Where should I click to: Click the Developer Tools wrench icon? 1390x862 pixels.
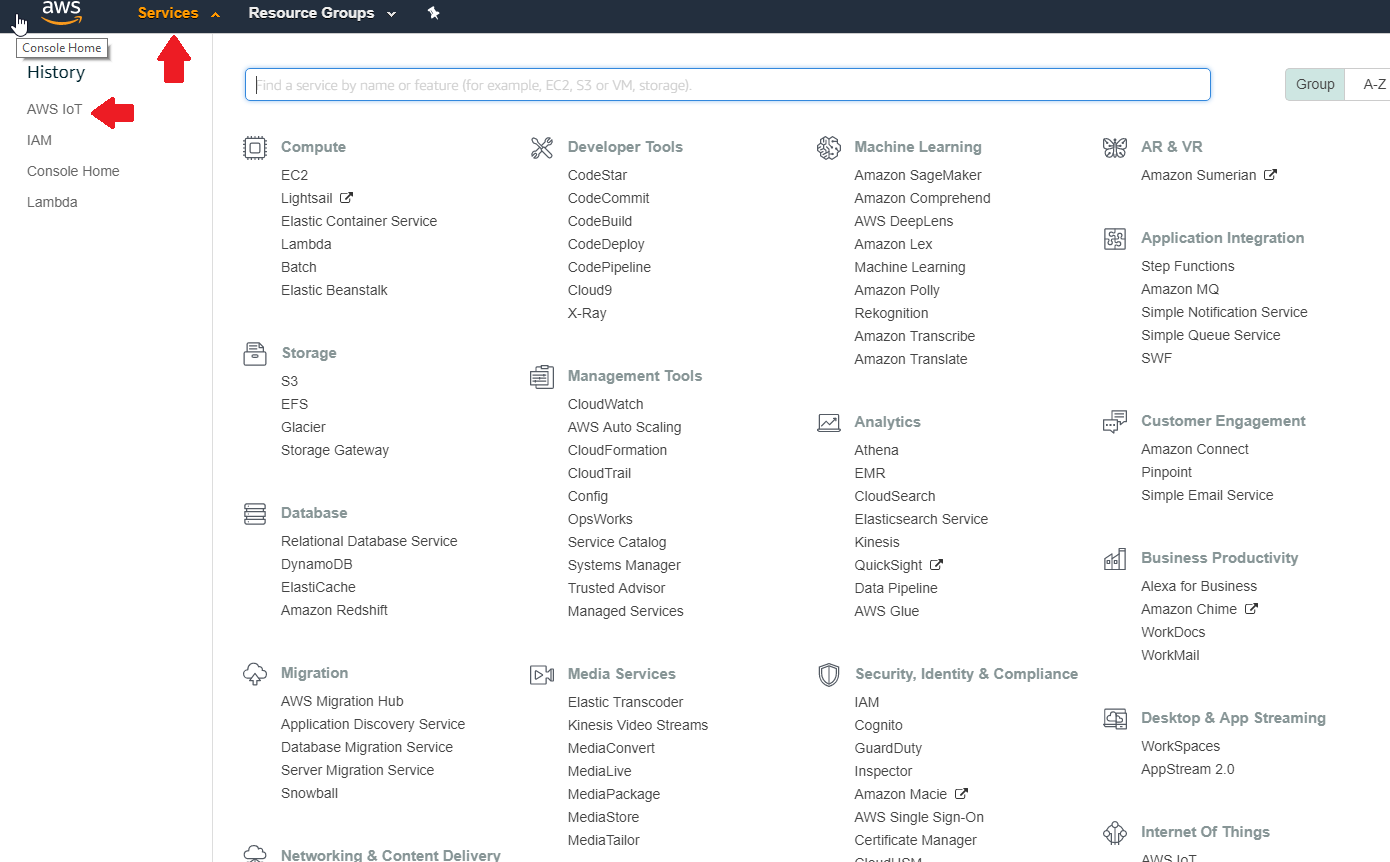pos(542,148)
